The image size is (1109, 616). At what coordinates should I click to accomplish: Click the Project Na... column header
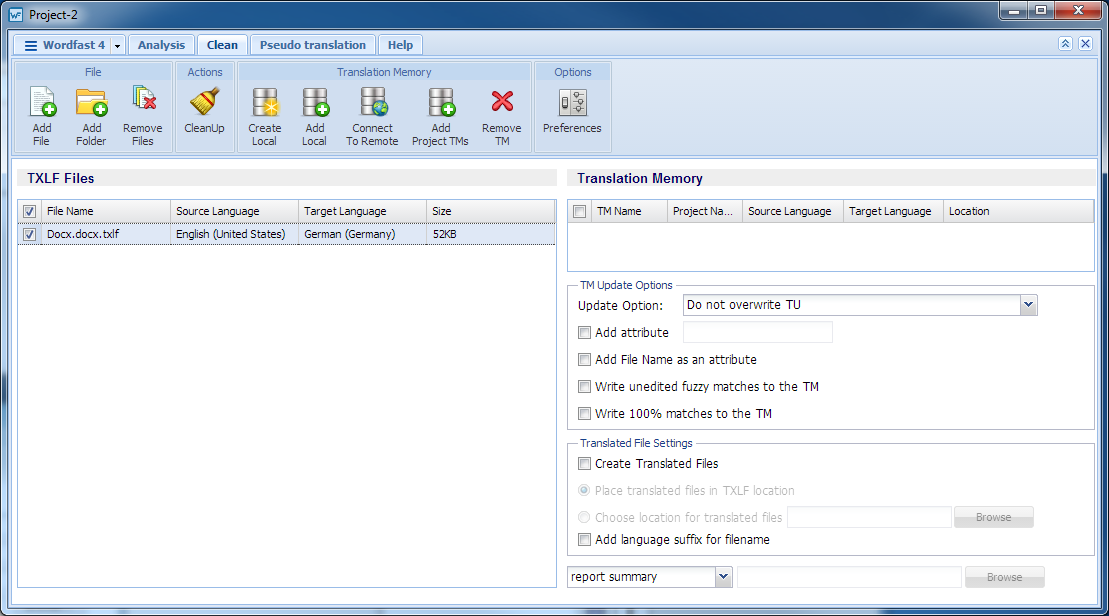point(704,211)
